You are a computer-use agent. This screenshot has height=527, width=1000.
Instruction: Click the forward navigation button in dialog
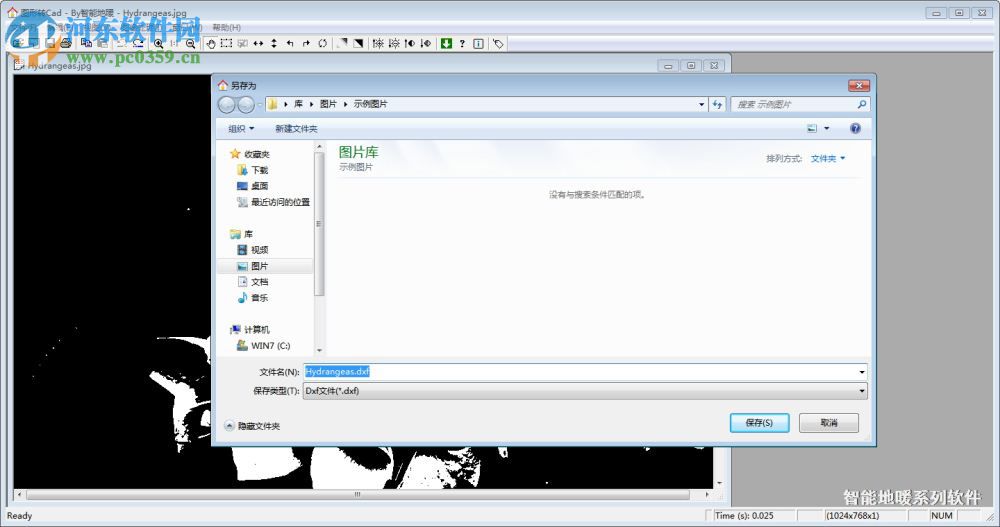246,104
